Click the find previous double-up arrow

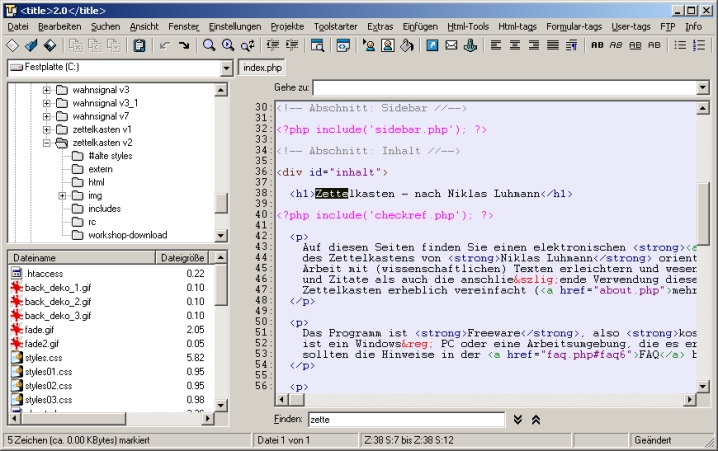click(x=535, y=420)
